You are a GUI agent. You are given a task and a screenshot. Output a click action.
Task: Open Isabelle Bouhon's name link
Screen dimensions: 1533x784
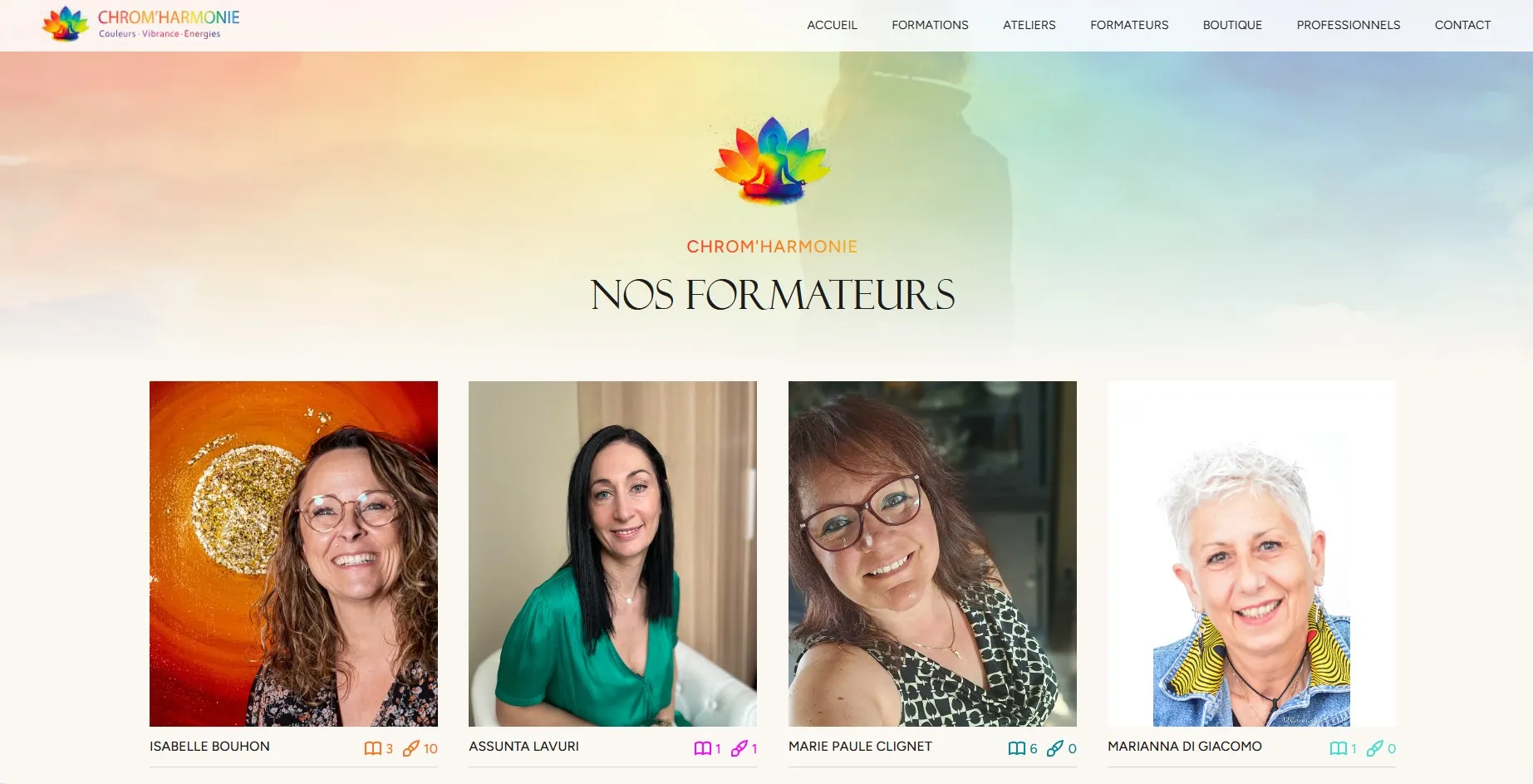click(x=209, y=747)
